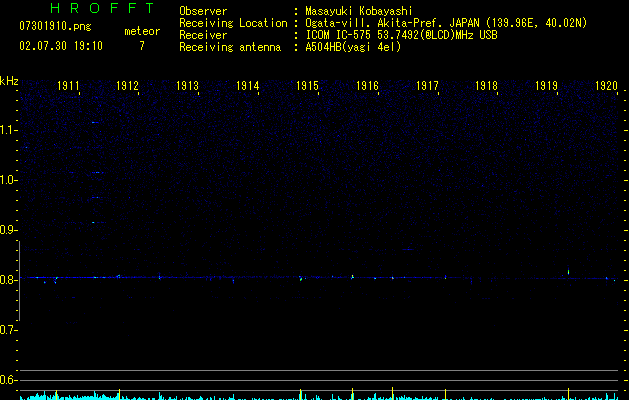Click the Receiving antenna label
The height and width of the screenshot is (400, 629).
point(230,47)
